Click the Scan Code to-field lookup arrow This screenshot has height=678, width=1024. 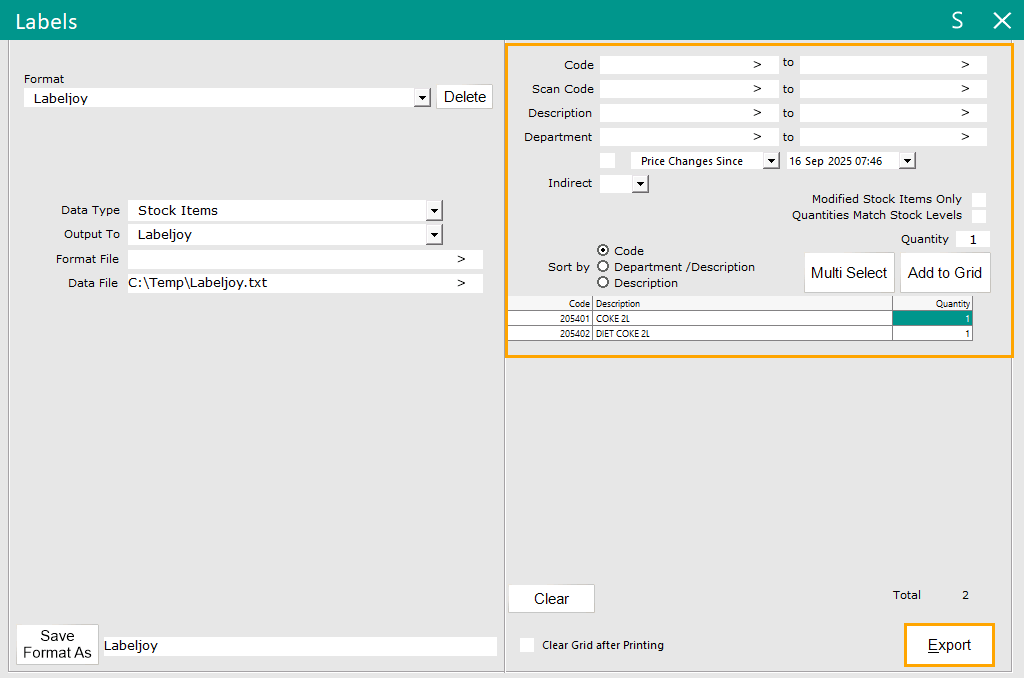(965, 89)
